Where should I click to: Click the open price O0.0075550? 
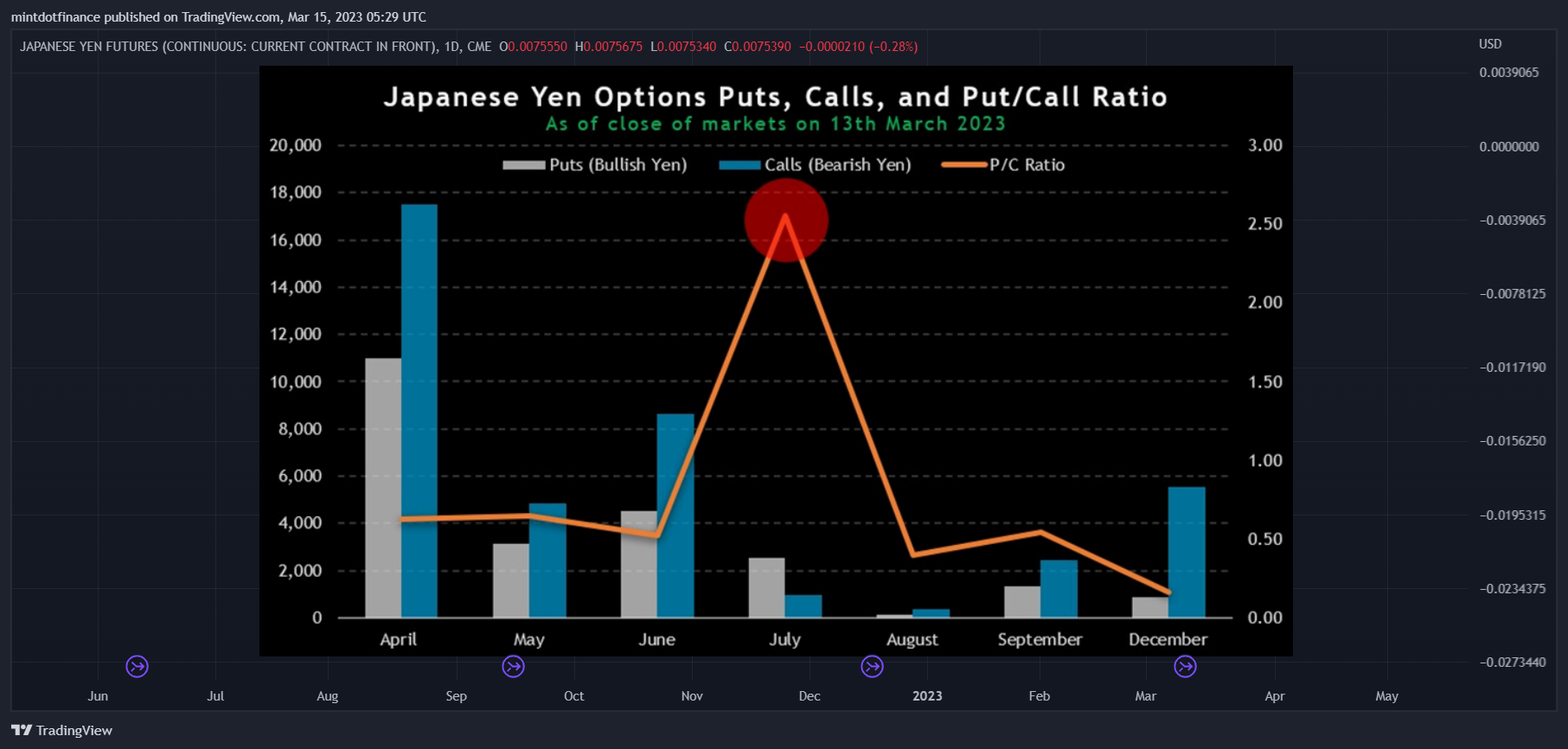click(534, 47)
